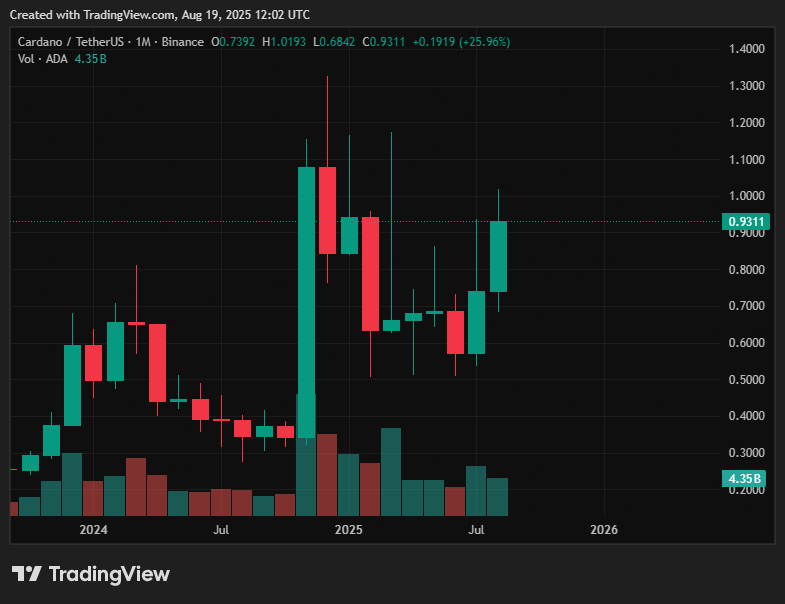The image size is (785, 604).
Task: Click the Created with TradingView.com header text
Action: pos(160,15)
